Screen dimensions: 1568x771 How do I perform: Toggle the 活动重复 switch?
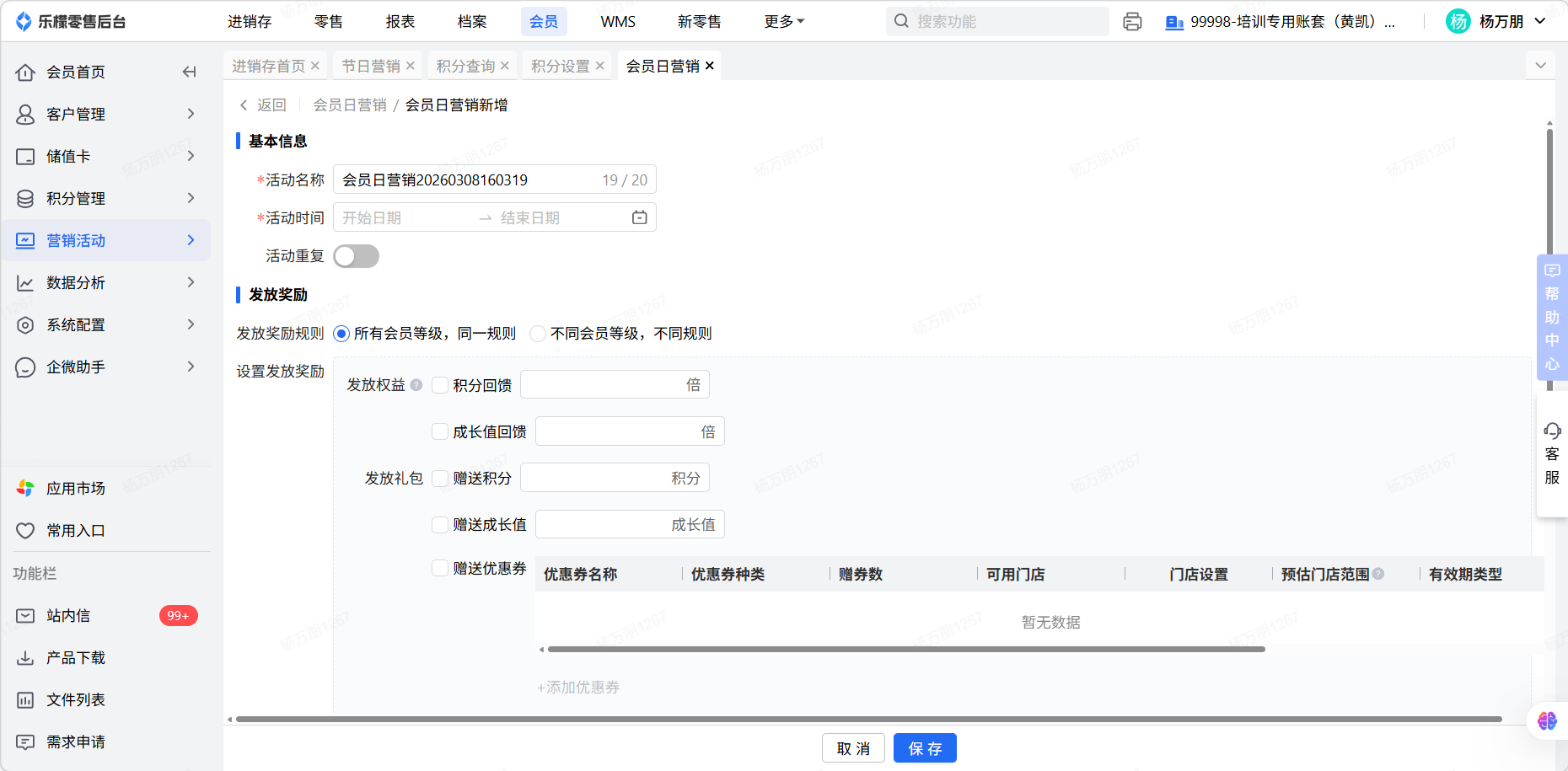pyautogui.click(x=356, y=256)
